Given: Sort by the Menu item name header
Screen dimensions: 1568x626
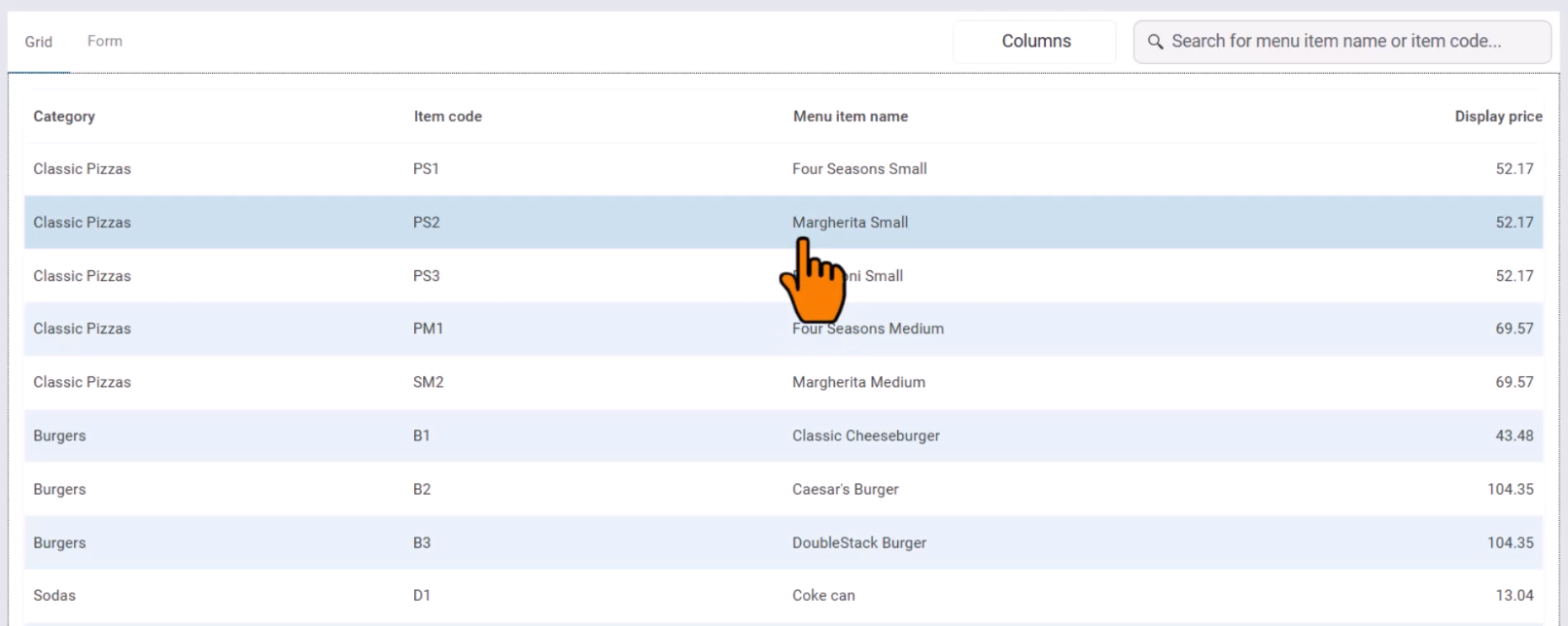Looking at the screenshot, I should [x=850, y=117].
